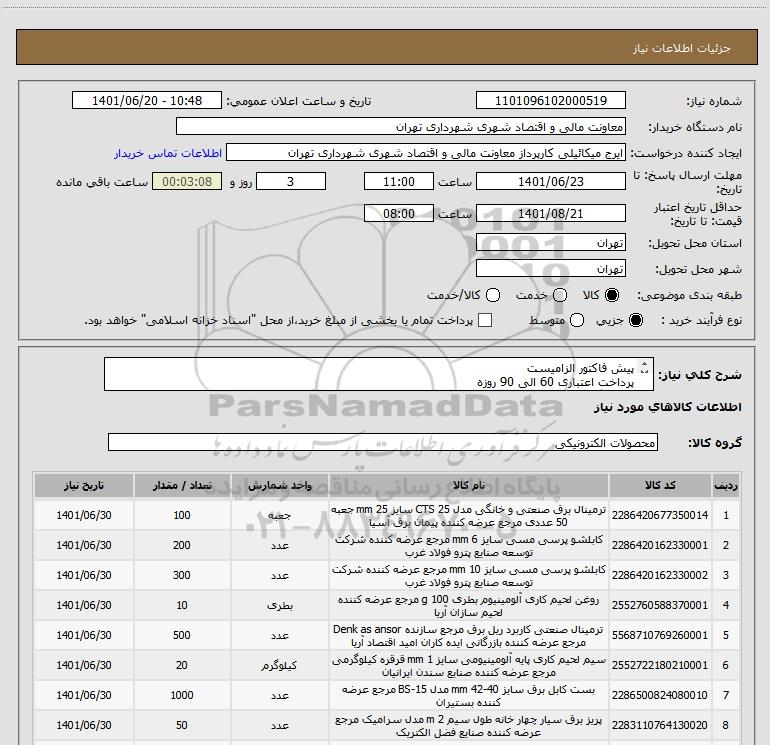Click product code 2283110764130020
770x745 pixels.
pos(660,725)
